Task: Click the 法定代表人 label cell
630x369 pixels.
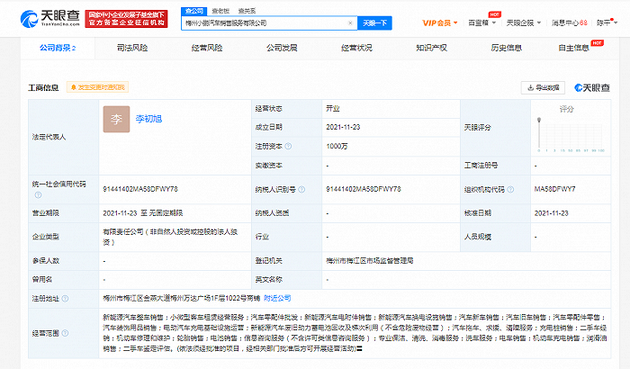Action: [x=63, y=137]
